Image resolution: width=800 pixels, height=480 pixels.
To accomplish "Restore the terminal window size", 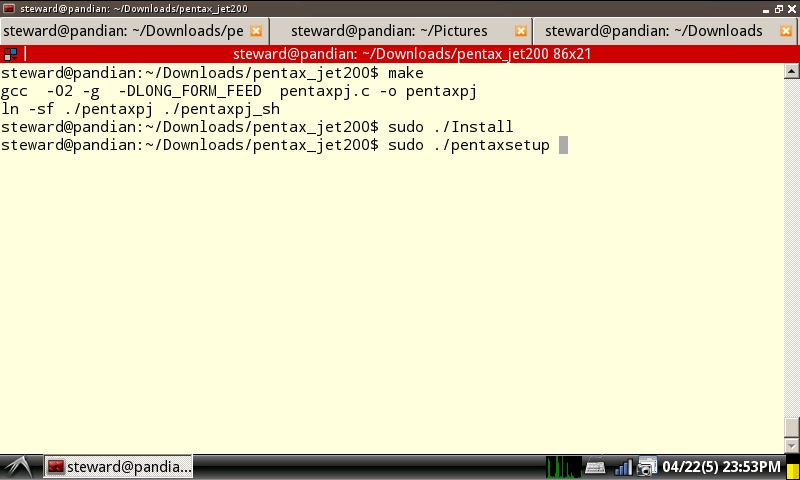I will click(x=779, y=9).
